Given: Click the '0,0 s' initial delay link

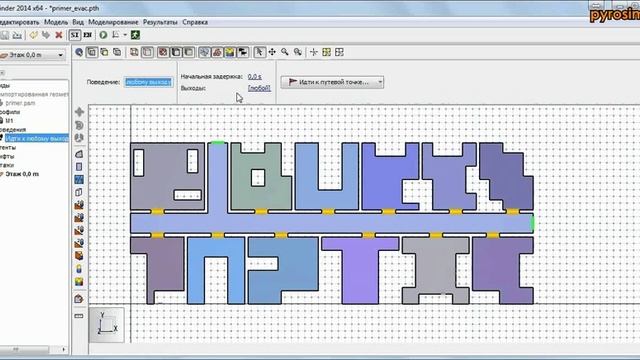Looking at the screenshot, I should click(x=255, y=77).
